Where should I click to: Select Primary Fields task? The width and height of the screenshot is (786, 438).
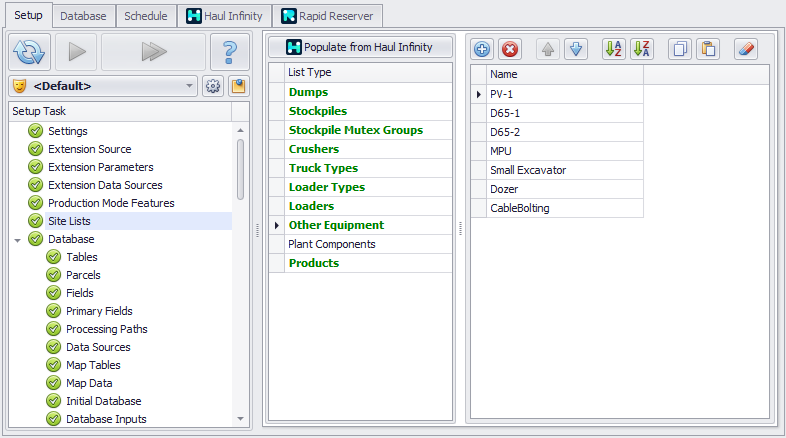[99, 311]
